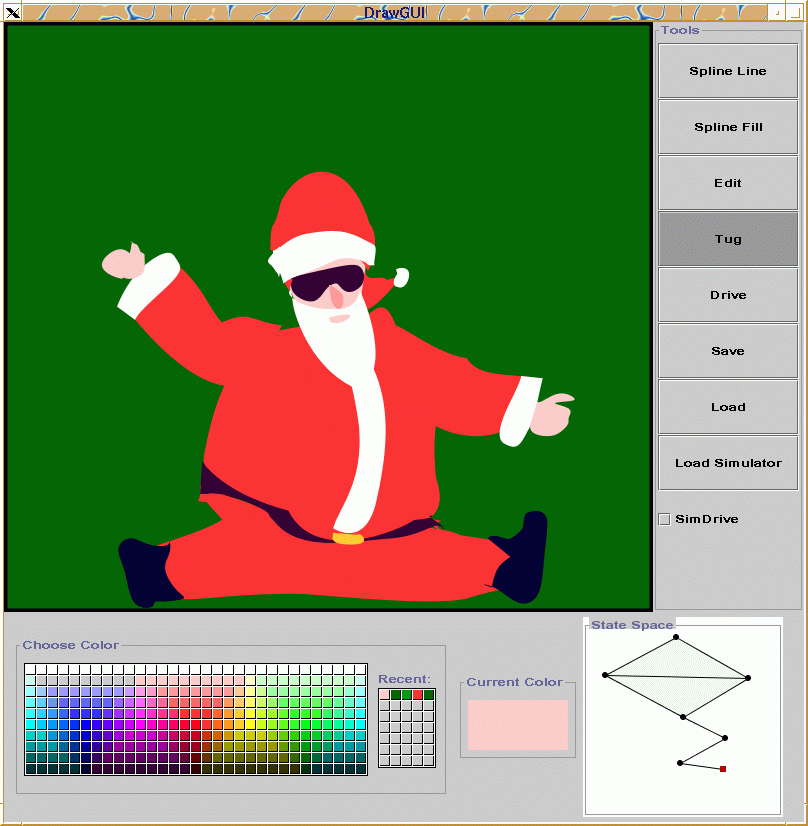
Task: Click the Save button
Action: [x=728, y=351]
